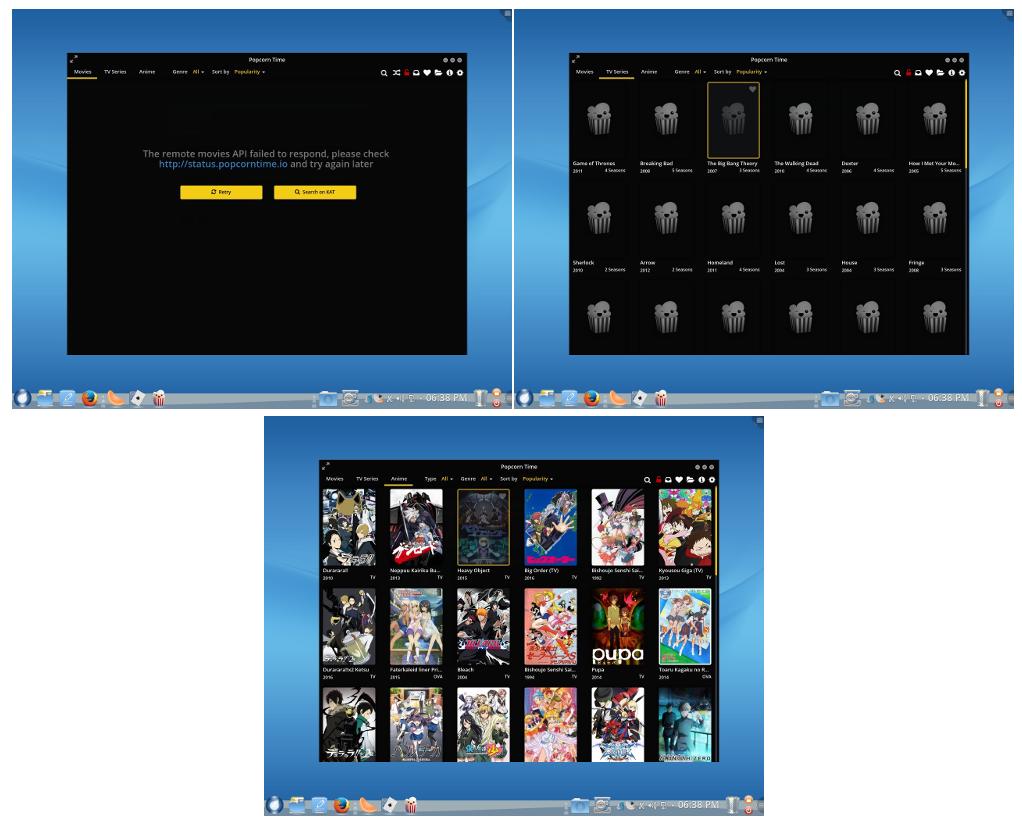Open the status.popcorntime.io link
This screenshot has width=1022, height=828.
coord(223,164)
